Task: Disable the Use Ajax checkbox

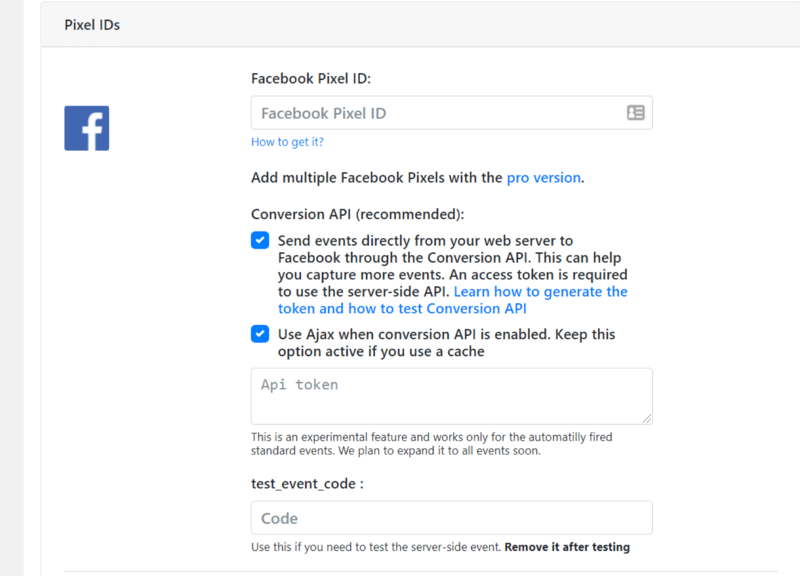Action: (260, 334)
